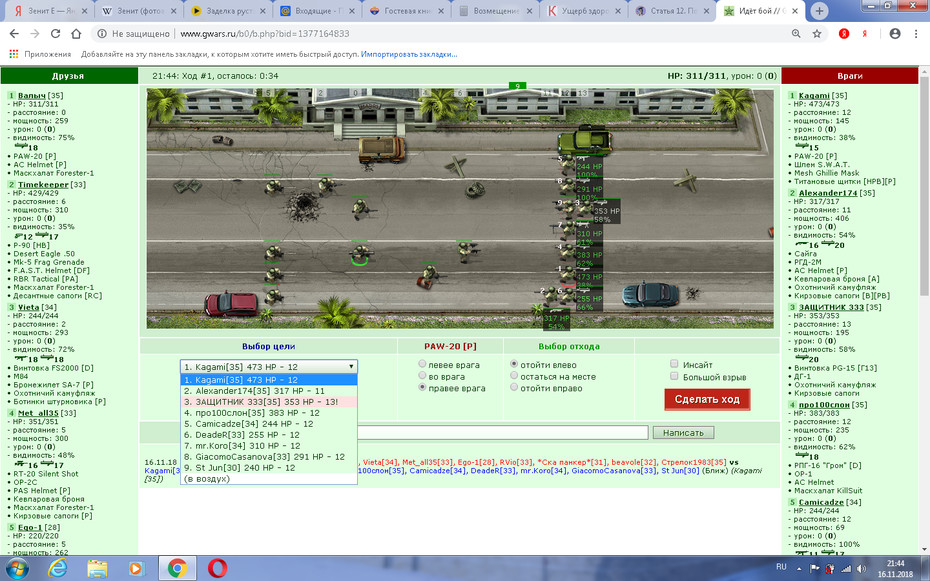Open friend Timekeeper profile link
Image resolution: width=930 pixels, height=581 pixels.
pos(43,184)
